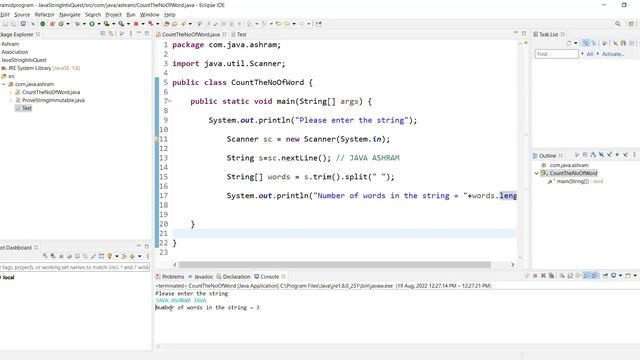
Task: Collapse the method fold marker at line 7
Action: (x=170, y=101)
